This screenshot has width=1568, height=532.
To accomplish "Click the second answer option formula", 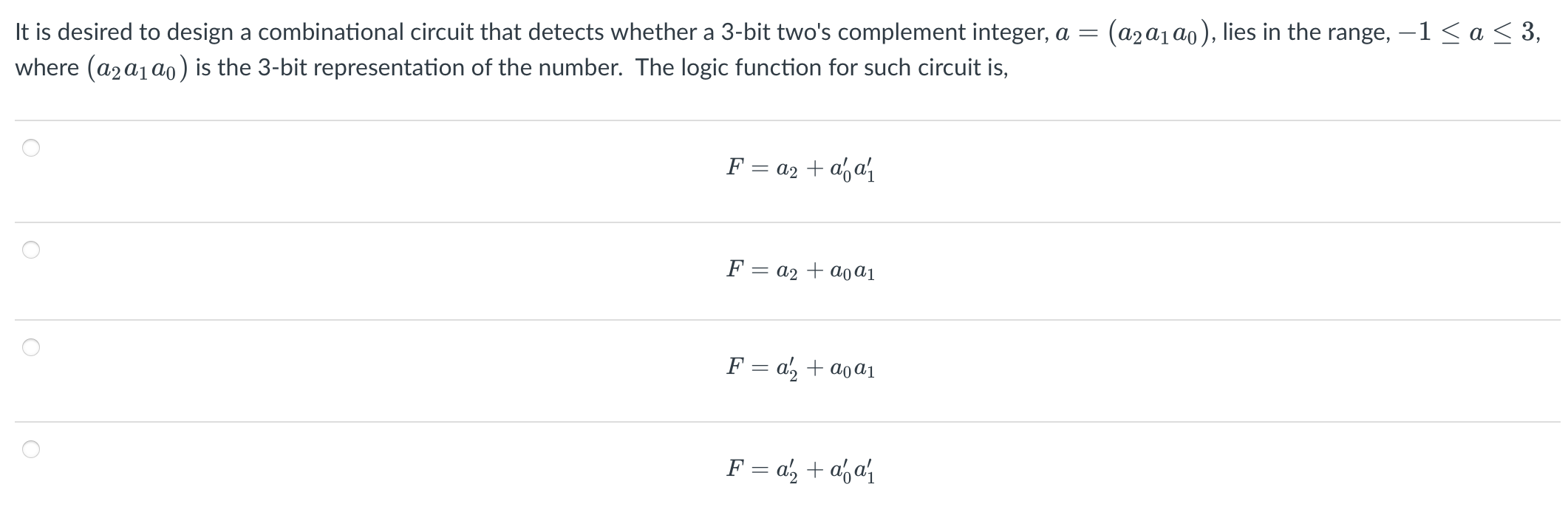I will pyautogui.click(x=802, y=270).
